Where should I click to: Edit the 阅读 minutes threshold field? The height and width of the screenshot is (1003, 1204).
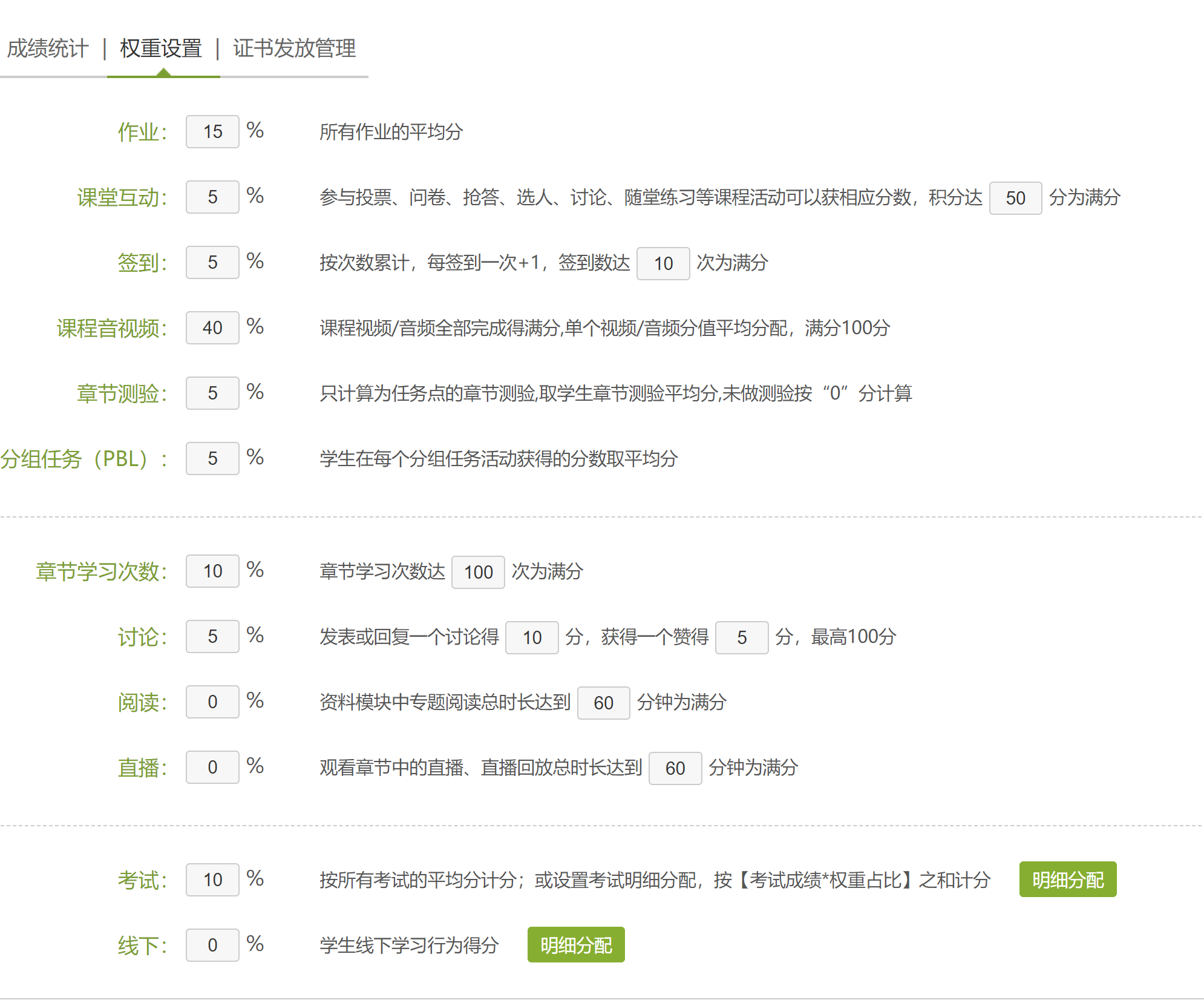click(603, 703)
